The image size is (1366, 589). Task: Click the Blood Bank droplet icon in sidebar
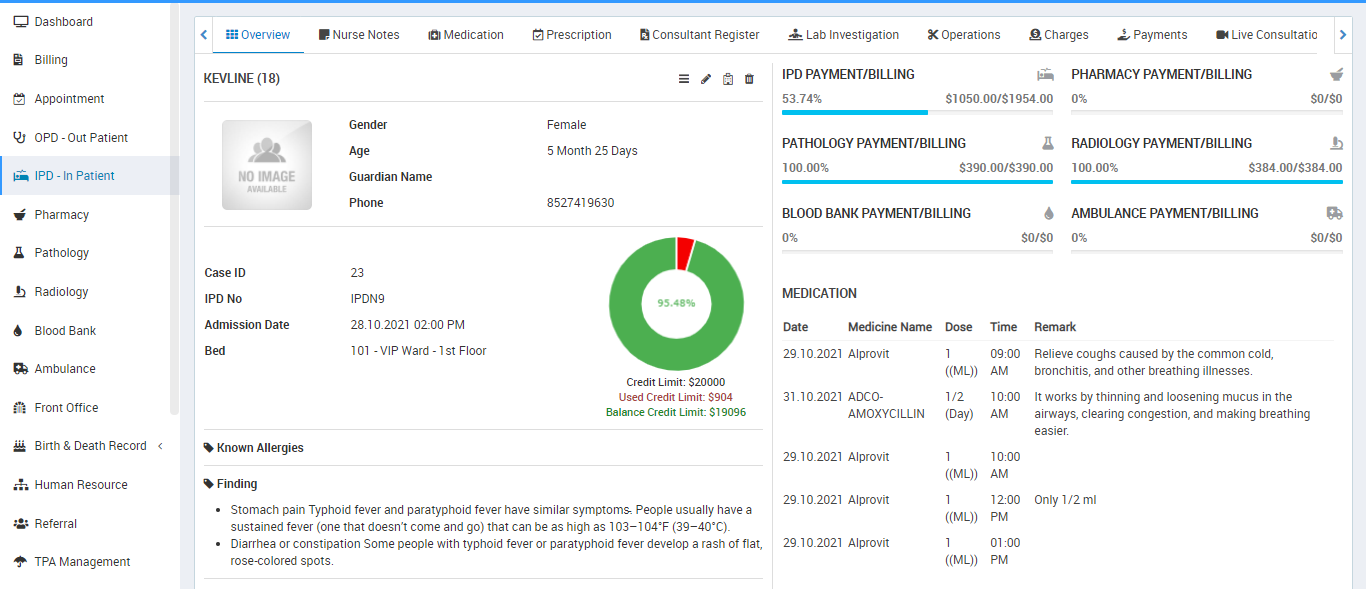20,331
